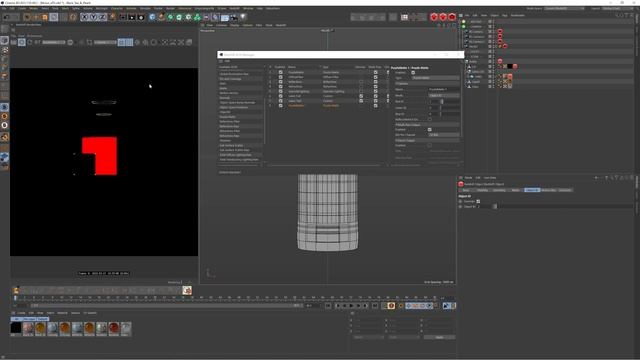Open the Cube primitive icon menu
Image resolution: width=640 pixels, height=360 pixels.
tap(152, 17)
